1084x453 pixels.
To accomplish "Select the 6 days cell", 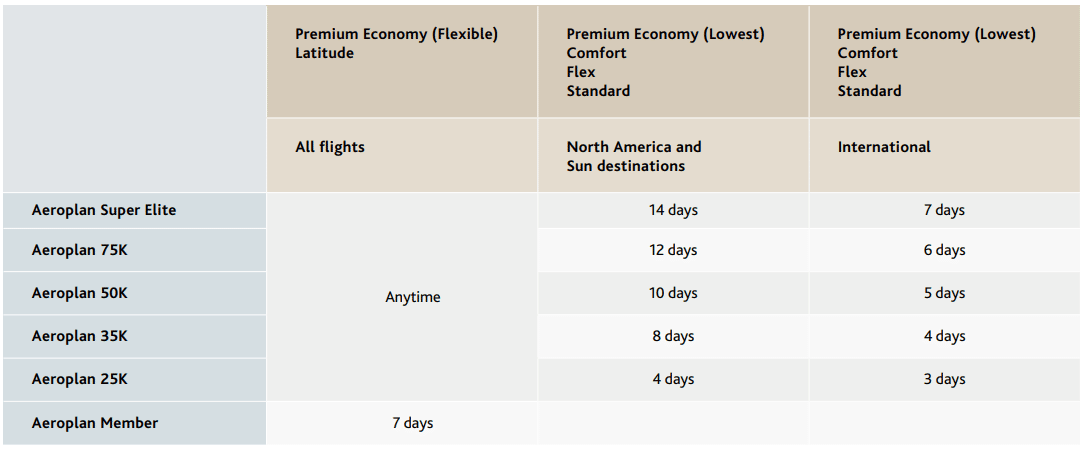I will tap(944, 250).
